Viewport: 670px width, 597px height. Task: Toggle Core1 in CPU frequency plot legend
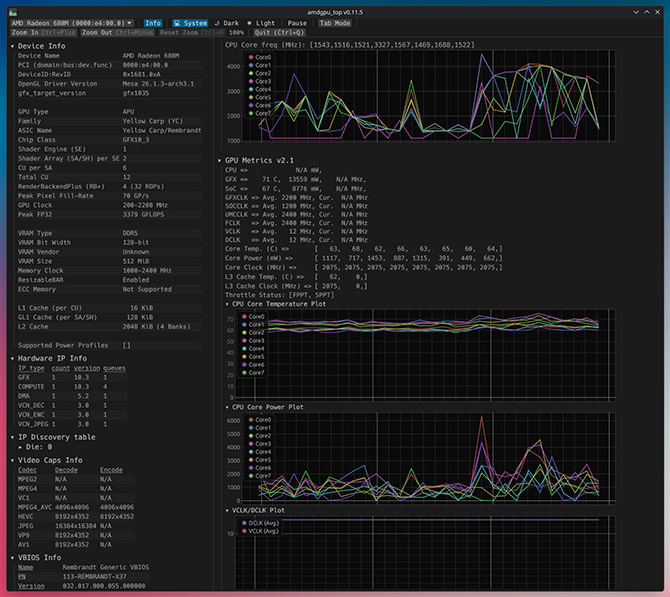pos(259,65)
